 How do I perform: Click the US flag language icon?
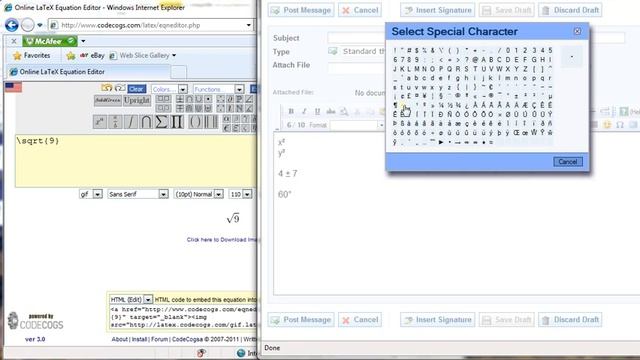(x=13, y=87)
